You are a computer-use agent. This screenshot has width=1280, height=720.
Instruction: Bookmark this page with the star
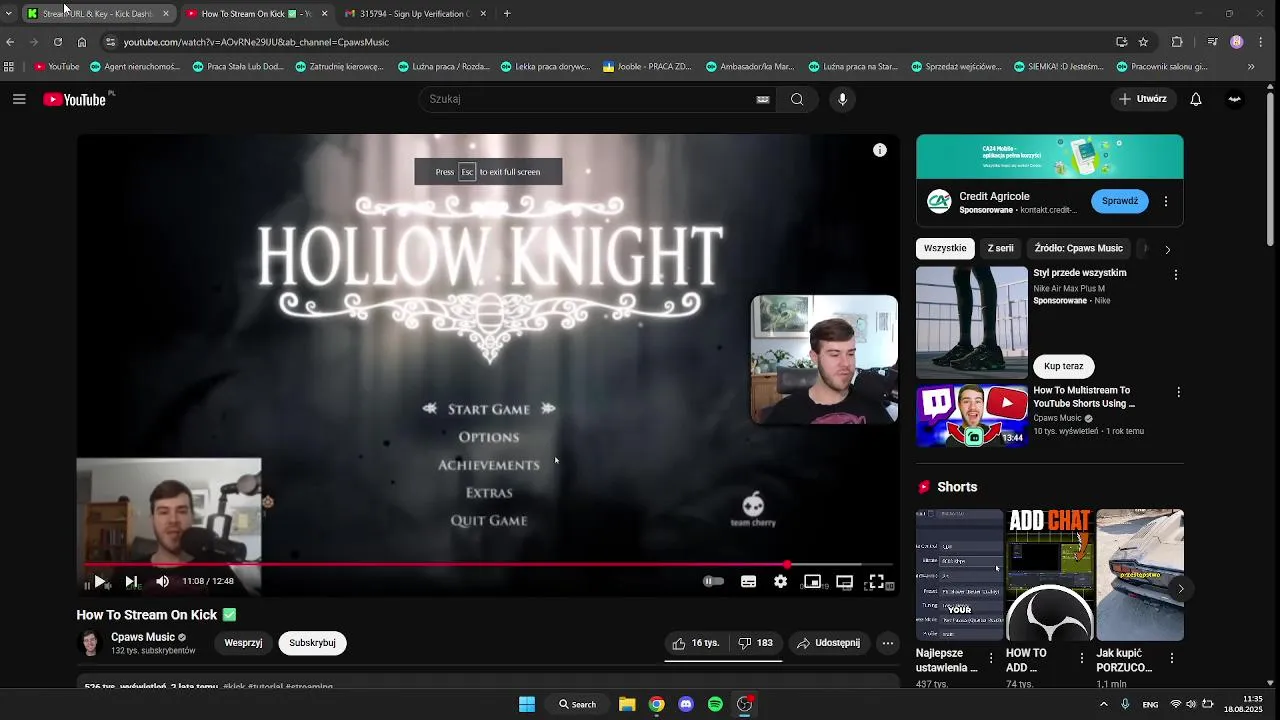(1143, 42)
